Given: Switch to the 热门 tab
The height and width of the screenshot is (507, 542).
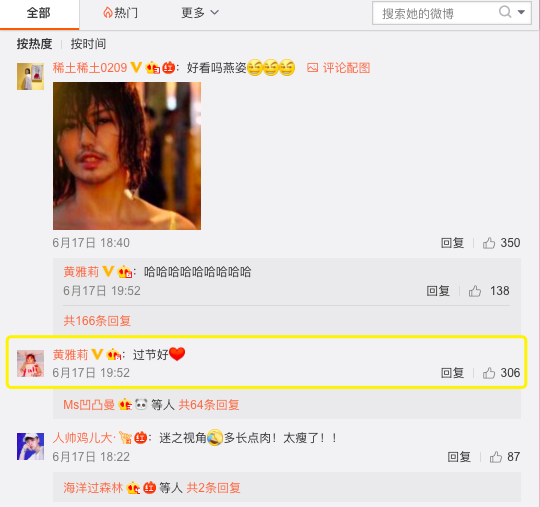Looking at the screenshot, I should (121, 13).
